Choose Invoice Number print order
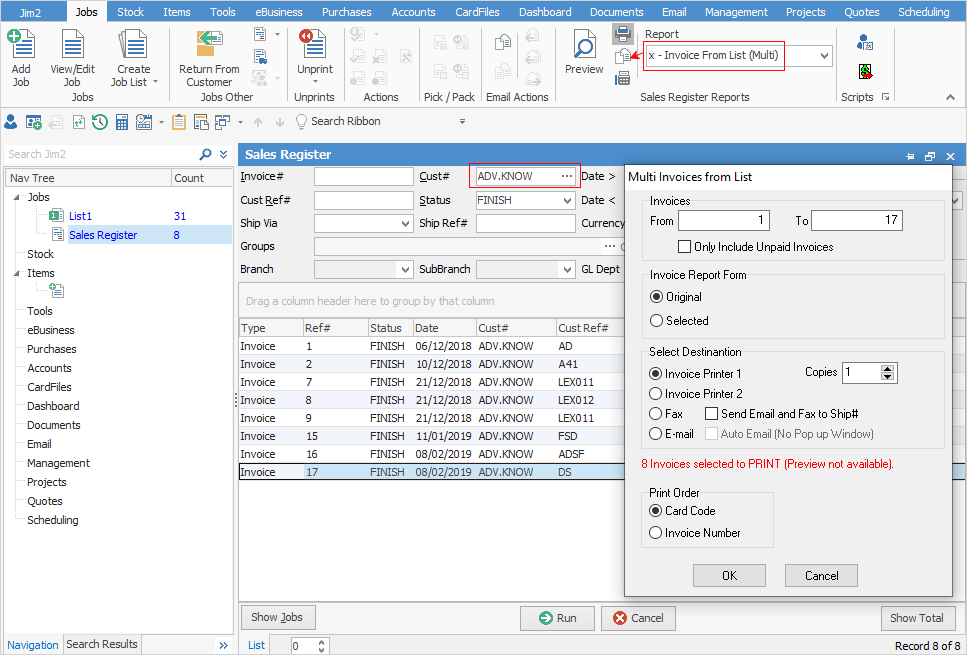This screenshot has height=655, width=967. pos(657,533)
